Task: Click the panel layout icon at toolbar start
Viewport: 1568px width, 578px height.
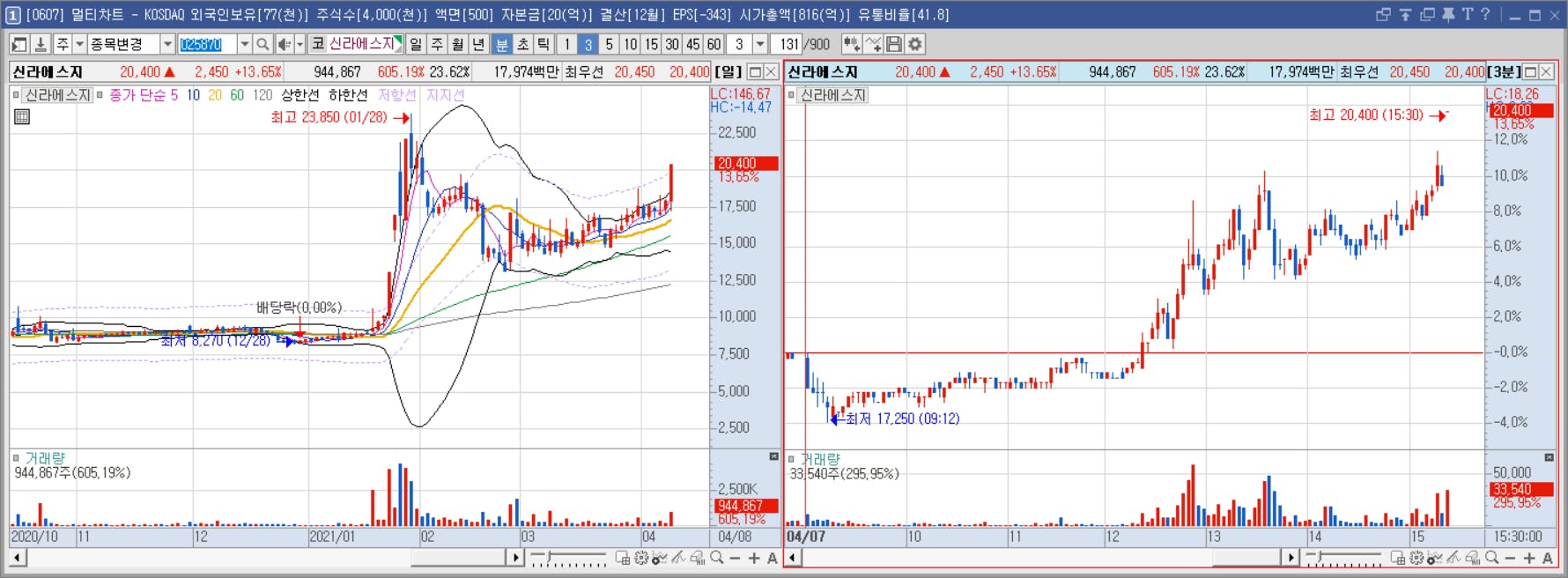Action: point(19,44)
